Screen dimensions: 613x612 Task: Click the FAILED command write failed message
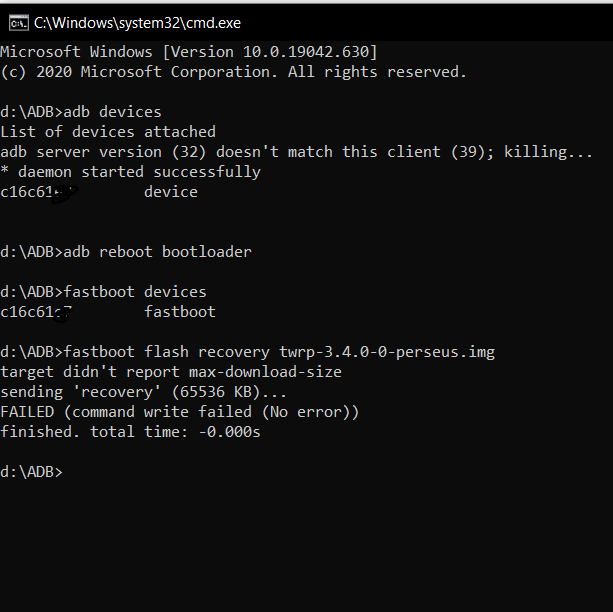pos(179,412)
